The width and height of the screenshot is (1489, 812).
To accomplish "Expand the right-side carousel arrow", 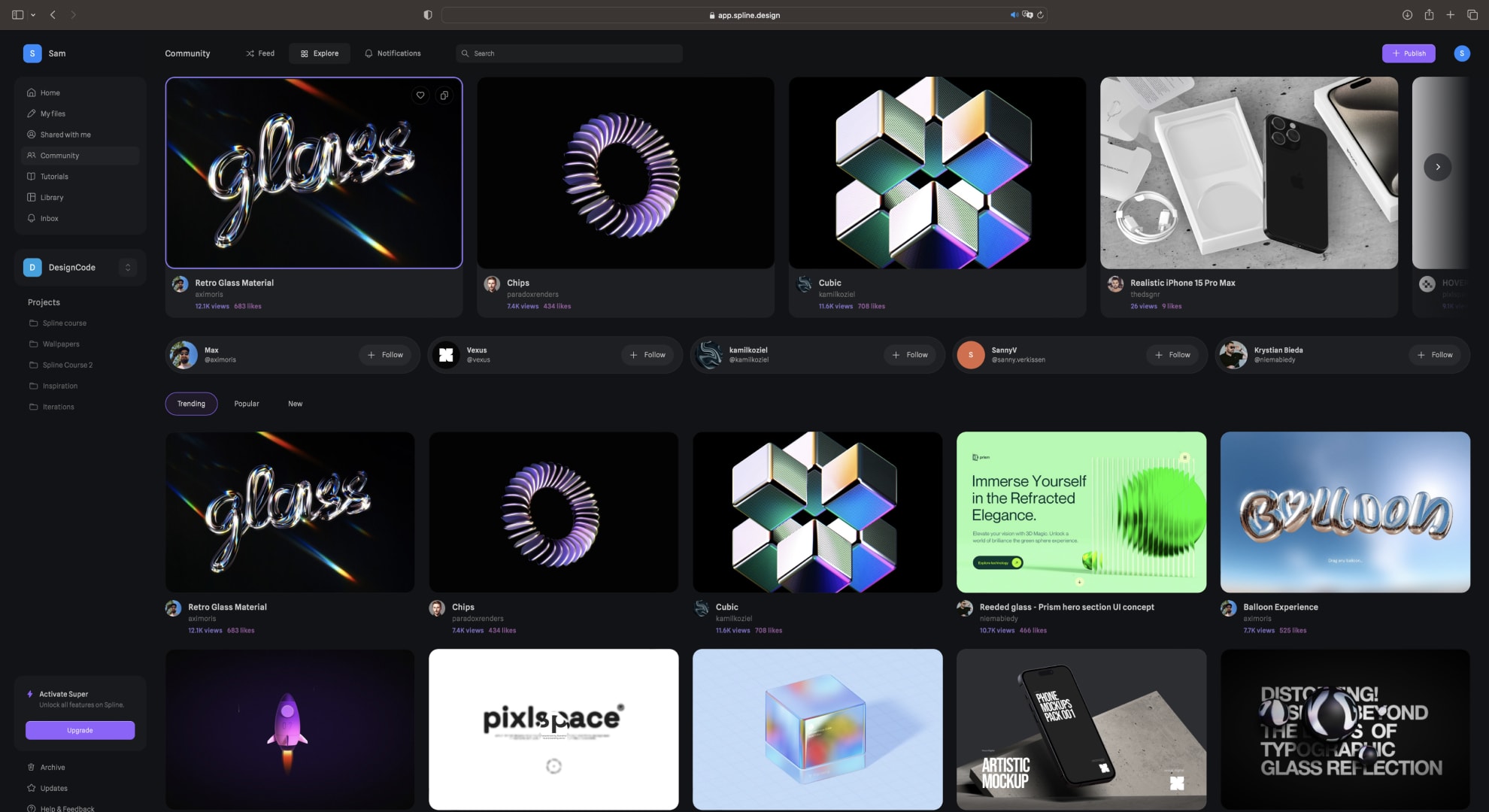I will click(x=1438, y=167).
